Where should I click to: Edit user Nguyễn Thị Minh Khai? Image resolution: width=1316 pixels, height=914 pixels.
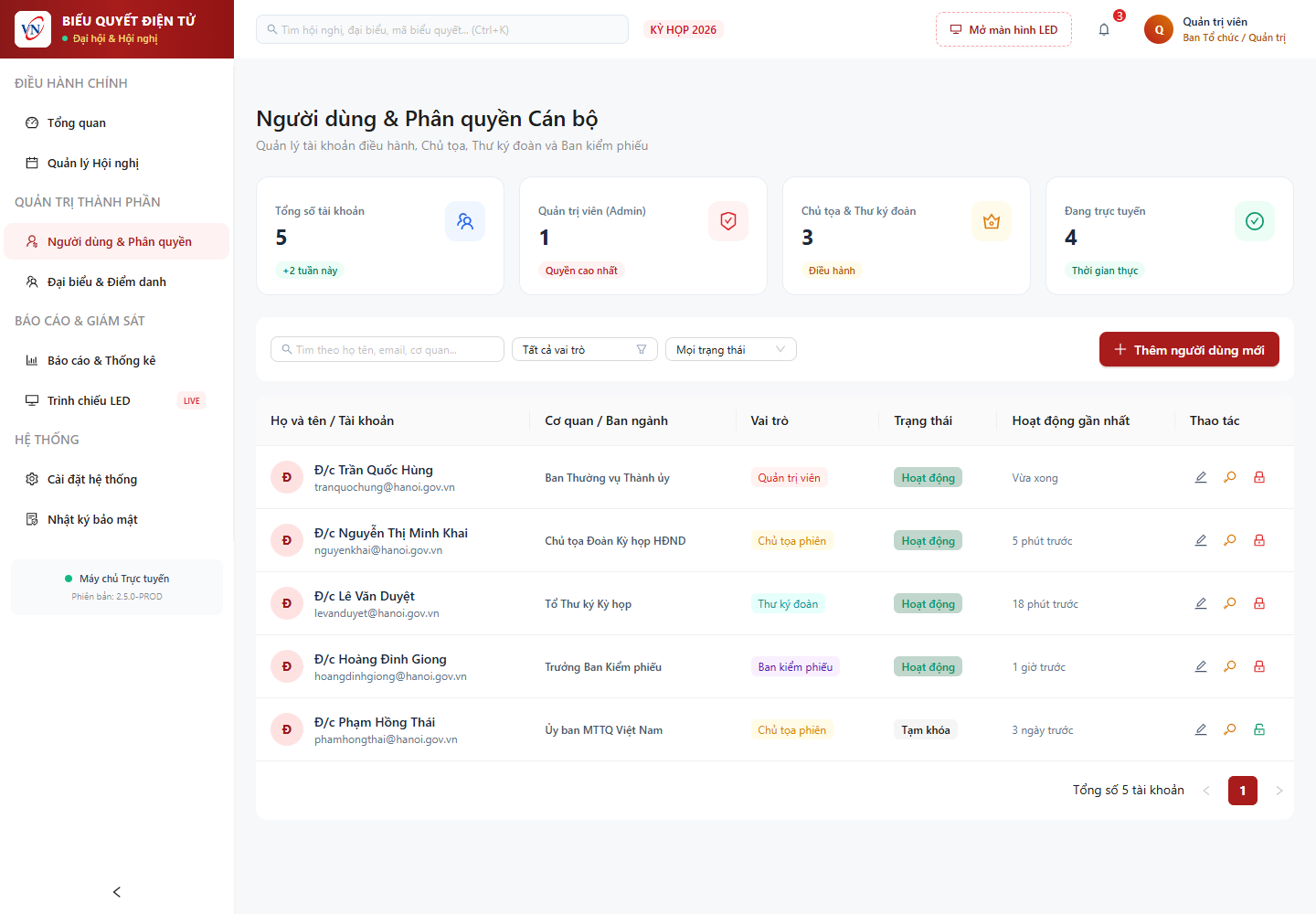[x=1201, y=540]
